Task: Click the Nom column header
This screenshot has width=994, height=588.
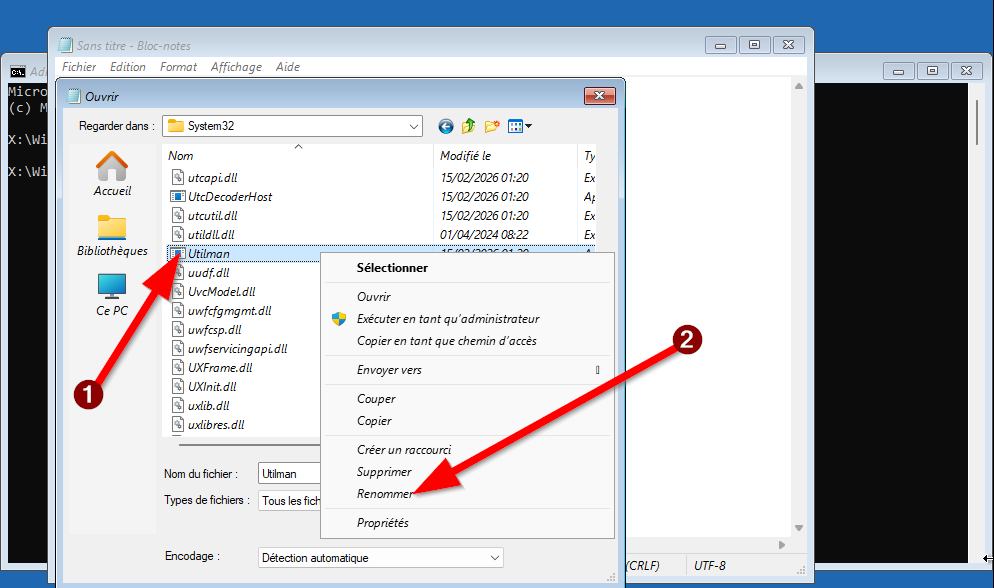Action: pyautogui.click(x=181, y=156)
